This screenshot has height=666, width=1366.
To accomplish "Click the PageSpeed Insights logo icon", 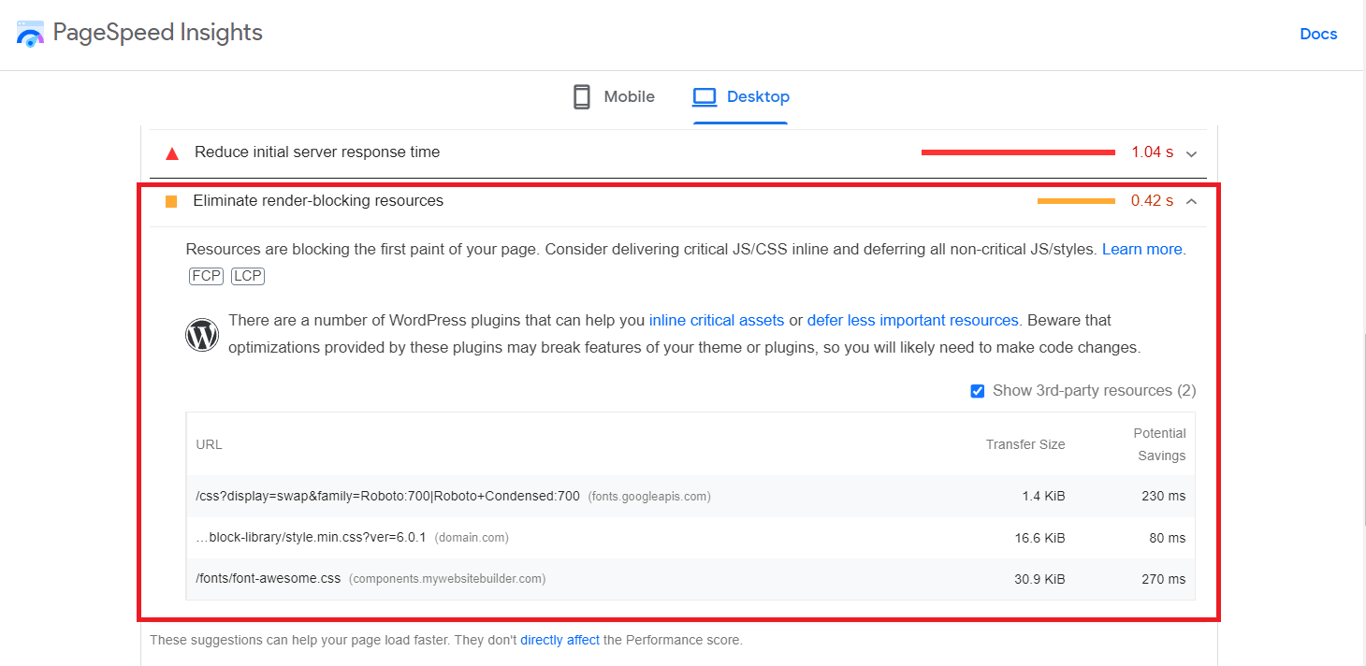I will (x=30, y=33).
